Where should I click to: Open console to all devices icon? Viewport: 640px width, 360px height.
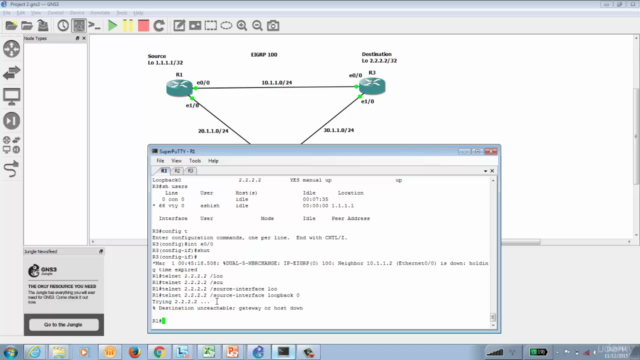pos(94,26)
